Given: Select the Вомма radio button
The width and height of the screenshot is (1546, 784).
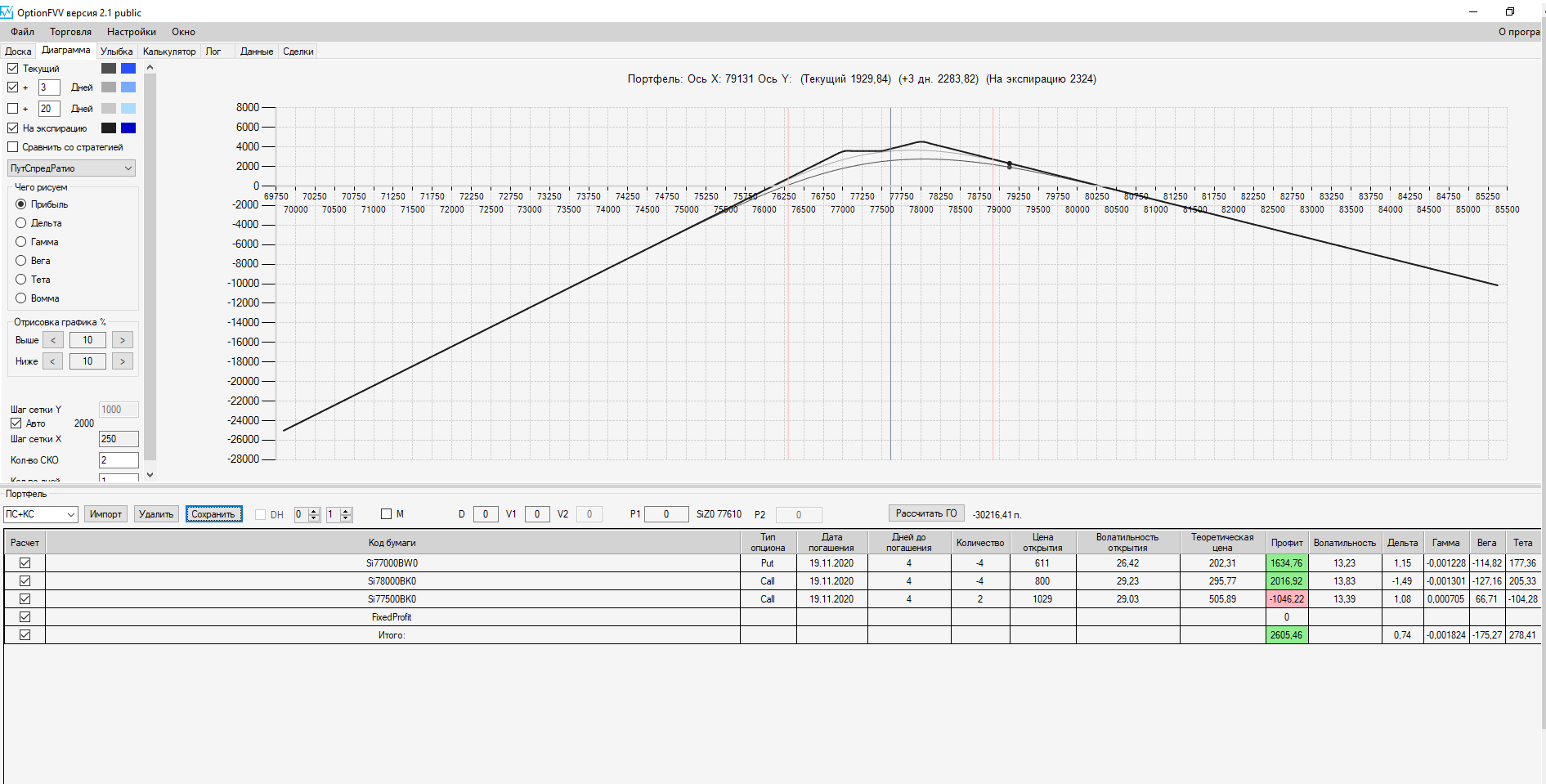Looking at the screenshot, I should click(x=21, y=298).
